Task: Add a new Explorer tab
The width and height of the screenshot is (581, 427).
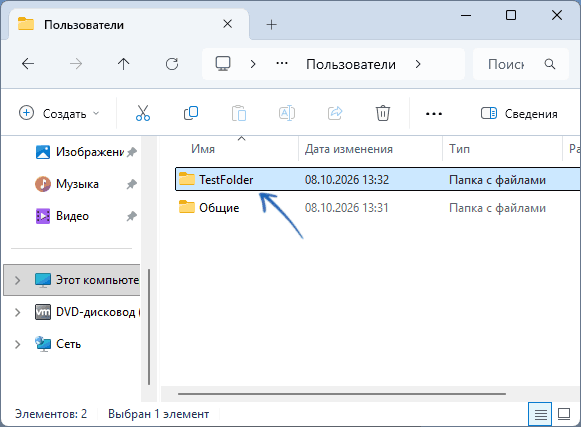Action: 271,25
